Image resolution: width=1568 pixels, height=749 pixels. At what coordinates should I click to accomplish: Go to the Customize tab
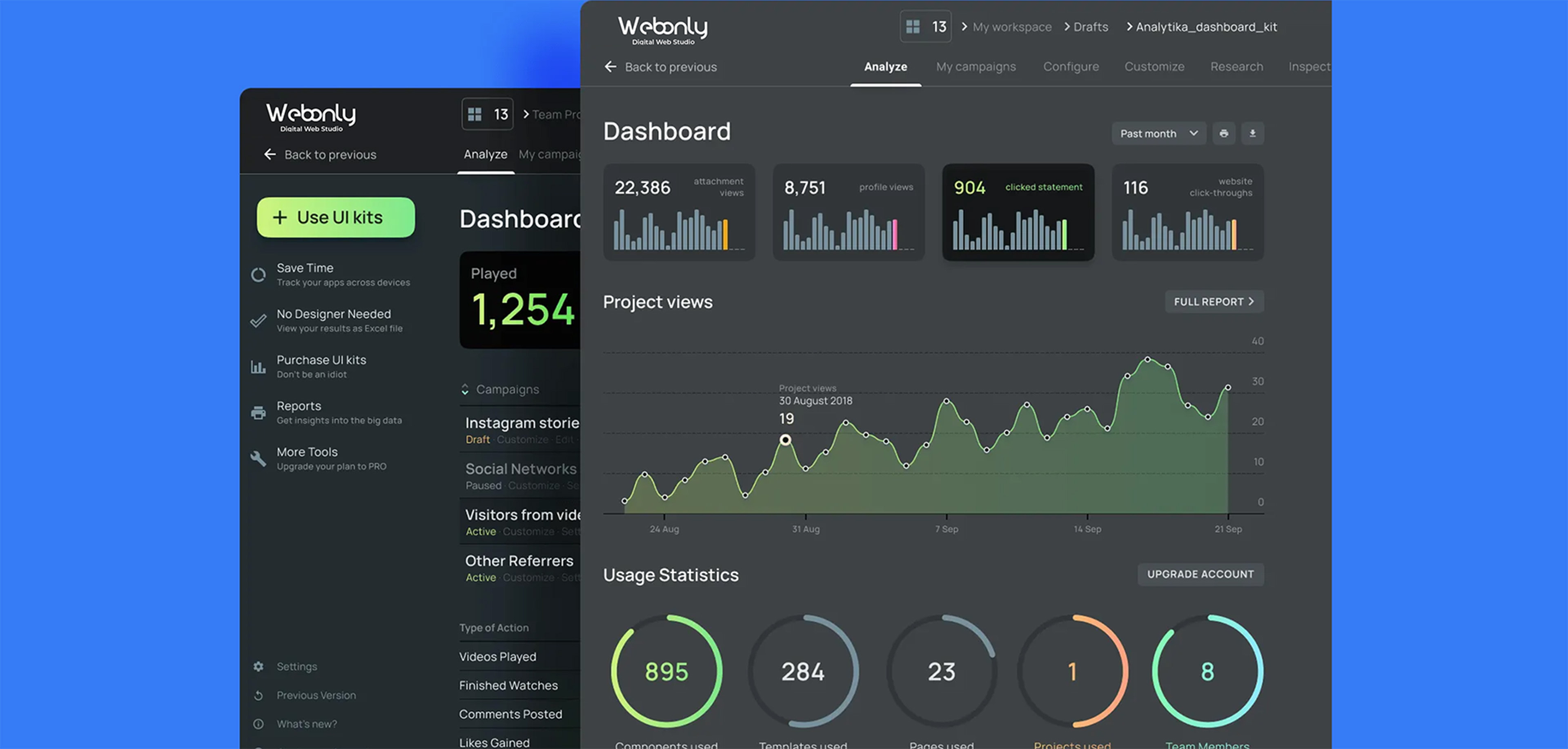1154,67
